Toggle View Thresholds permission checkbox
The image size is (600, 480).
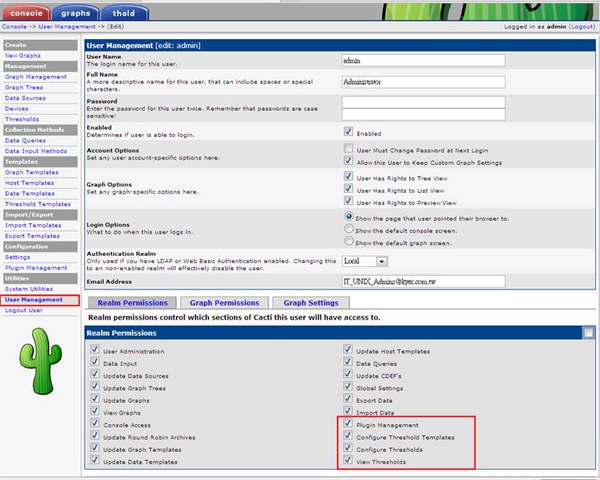click(x=348, y=459)
